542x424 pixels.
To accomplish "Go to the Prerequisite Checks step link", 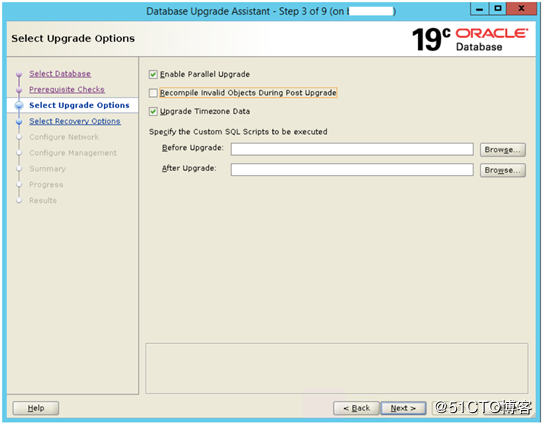I will (67, 89).
